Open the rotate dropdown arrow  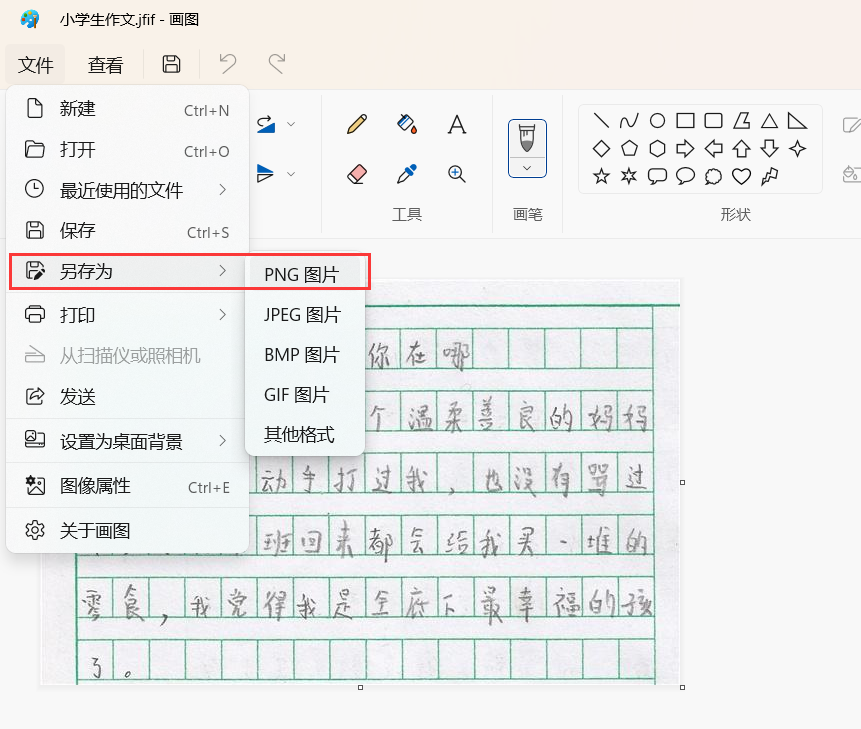pos(292,124)
